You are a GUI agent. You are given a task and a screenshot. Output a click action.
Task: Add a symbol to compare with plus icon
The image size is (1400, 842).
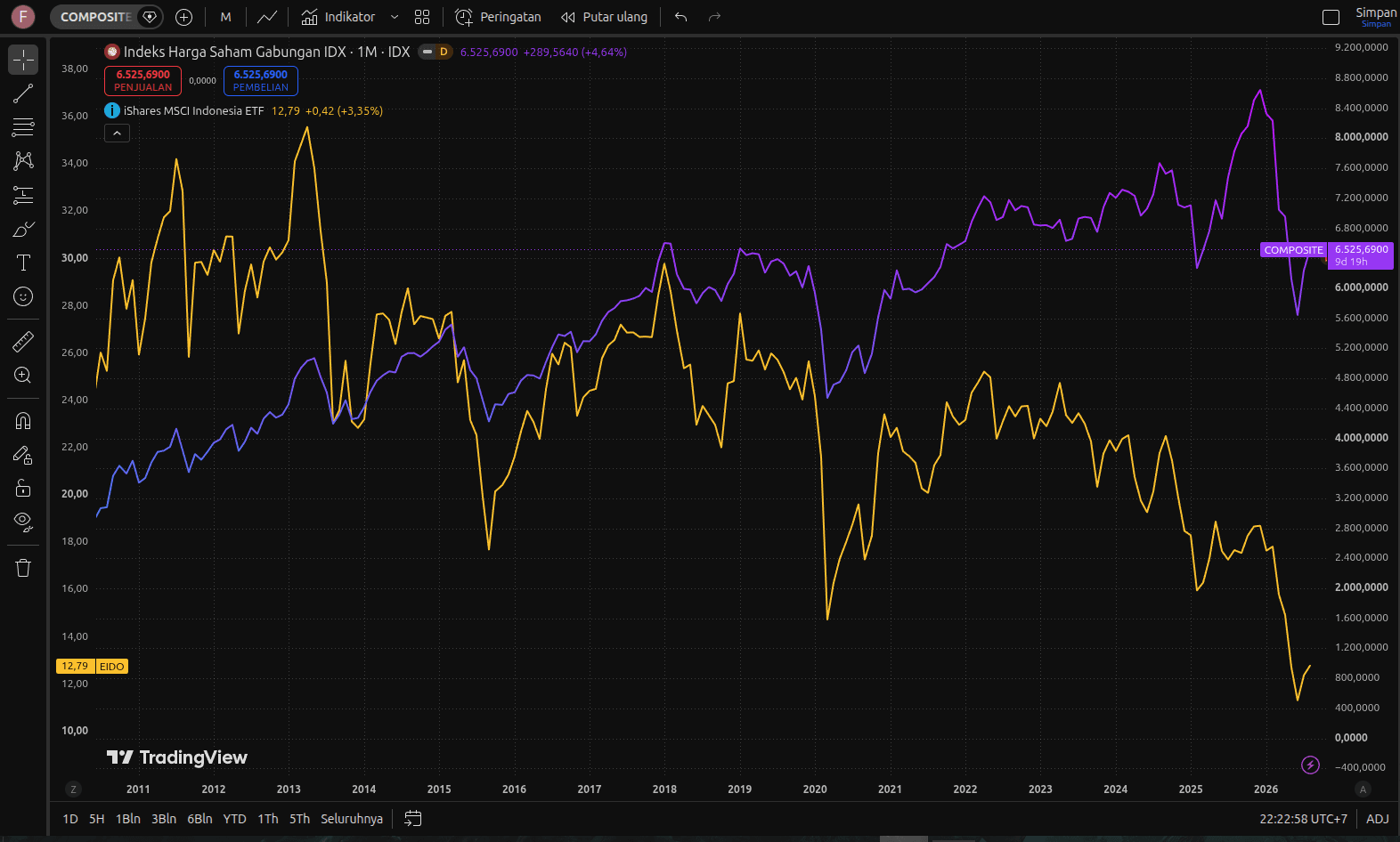[184, 17]
